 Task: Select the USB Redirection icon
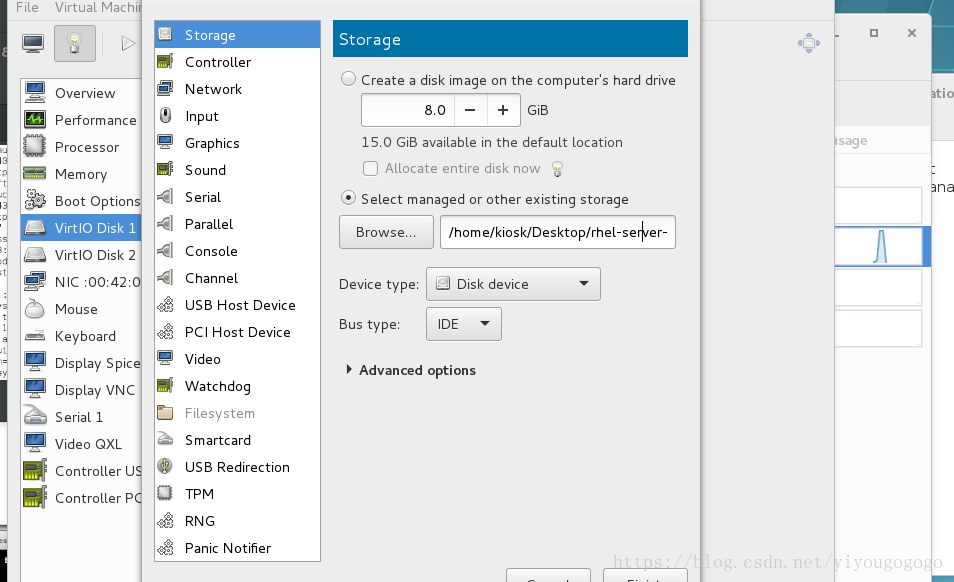165,466
